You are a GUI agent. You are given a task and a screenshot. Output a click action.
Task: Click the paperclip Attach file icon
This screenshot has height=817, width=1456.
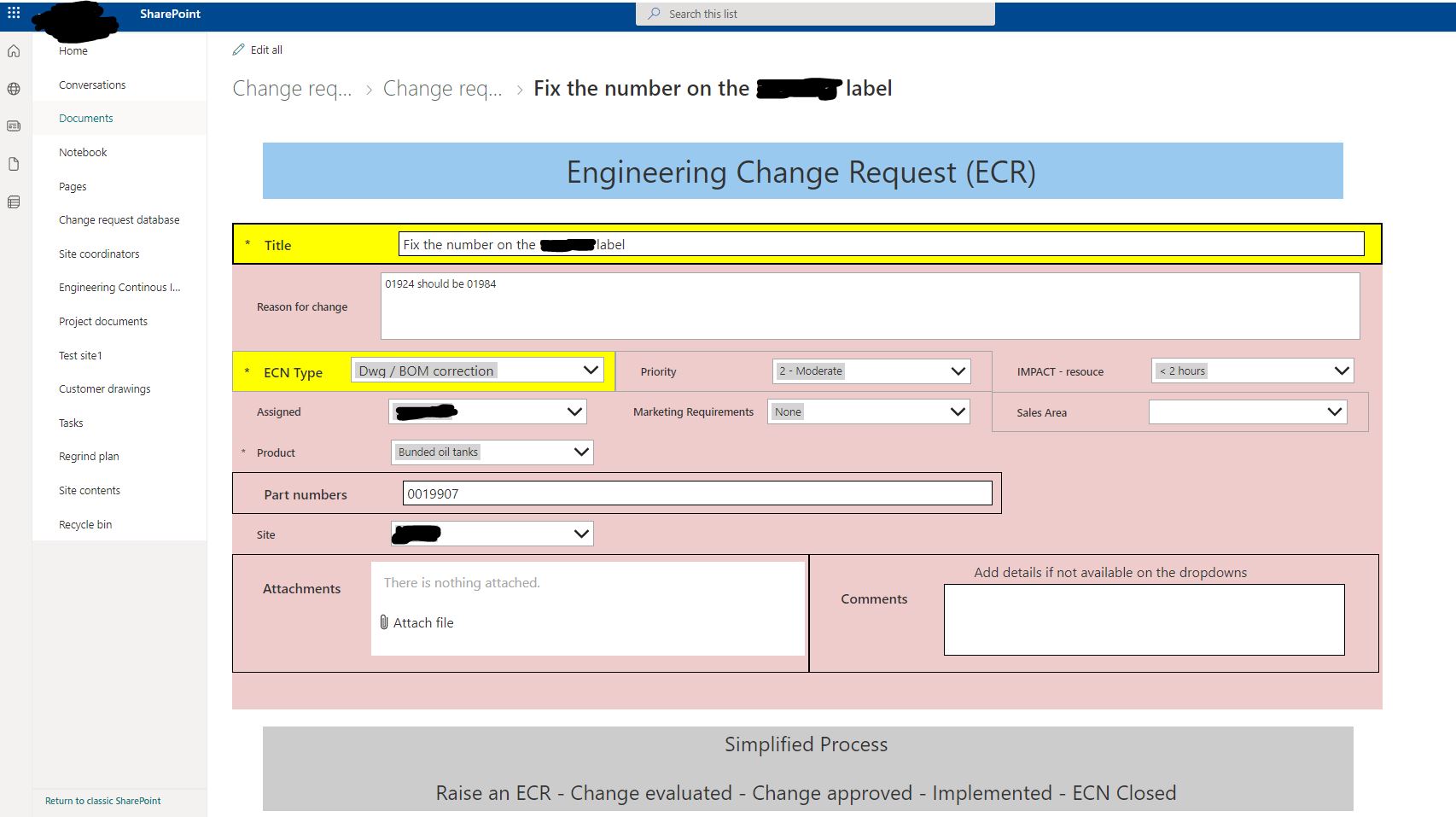(384, 622)
